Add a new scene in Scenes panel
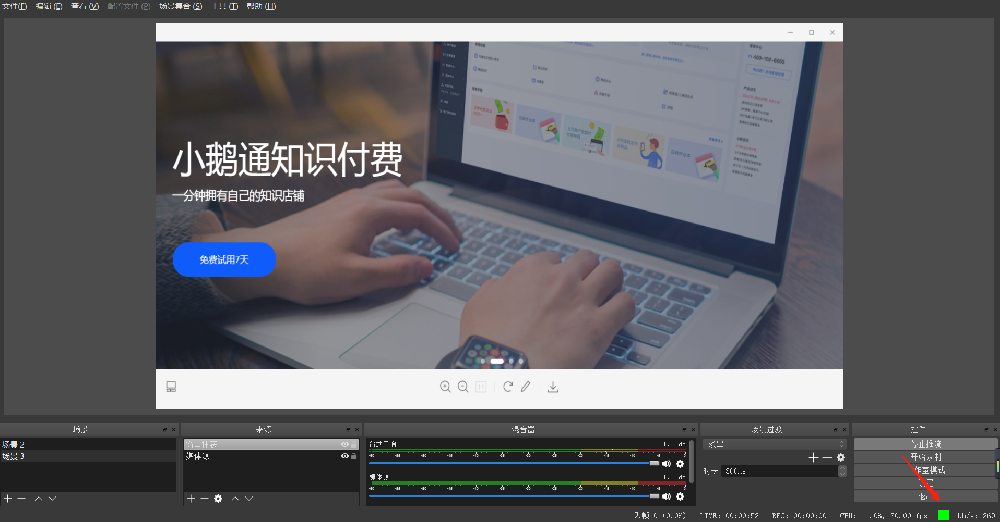 (x=8, y=498)
